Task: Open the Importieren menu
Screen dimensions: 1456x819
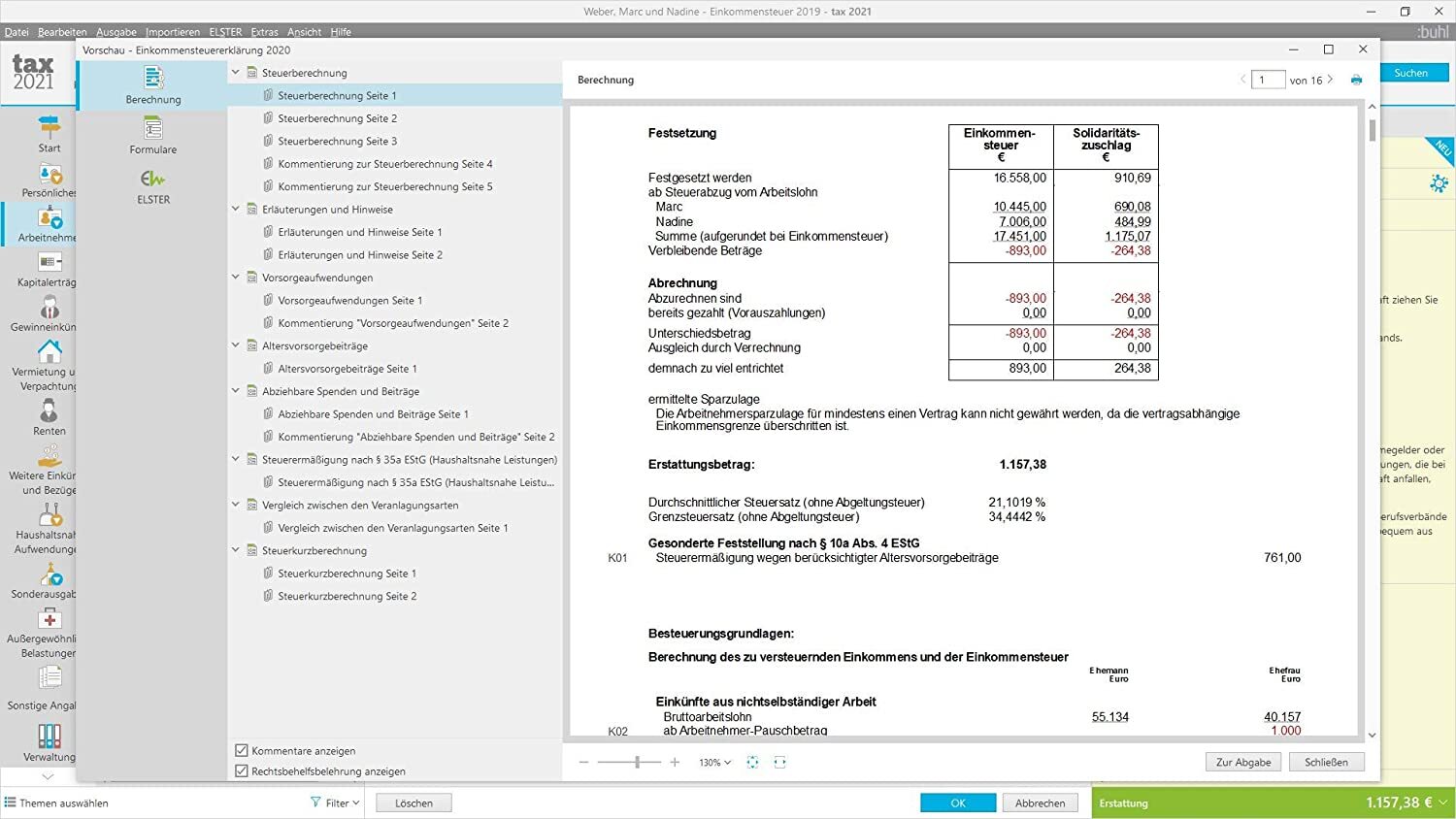Action: coord(173,32)
